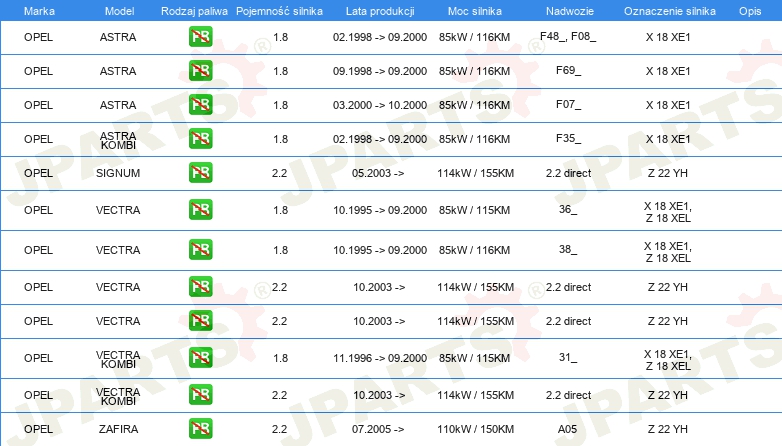Click the Rodzaj paliwa column header
Screen dimensions: 782x446
pyautogui.click(x=194, y=11)
